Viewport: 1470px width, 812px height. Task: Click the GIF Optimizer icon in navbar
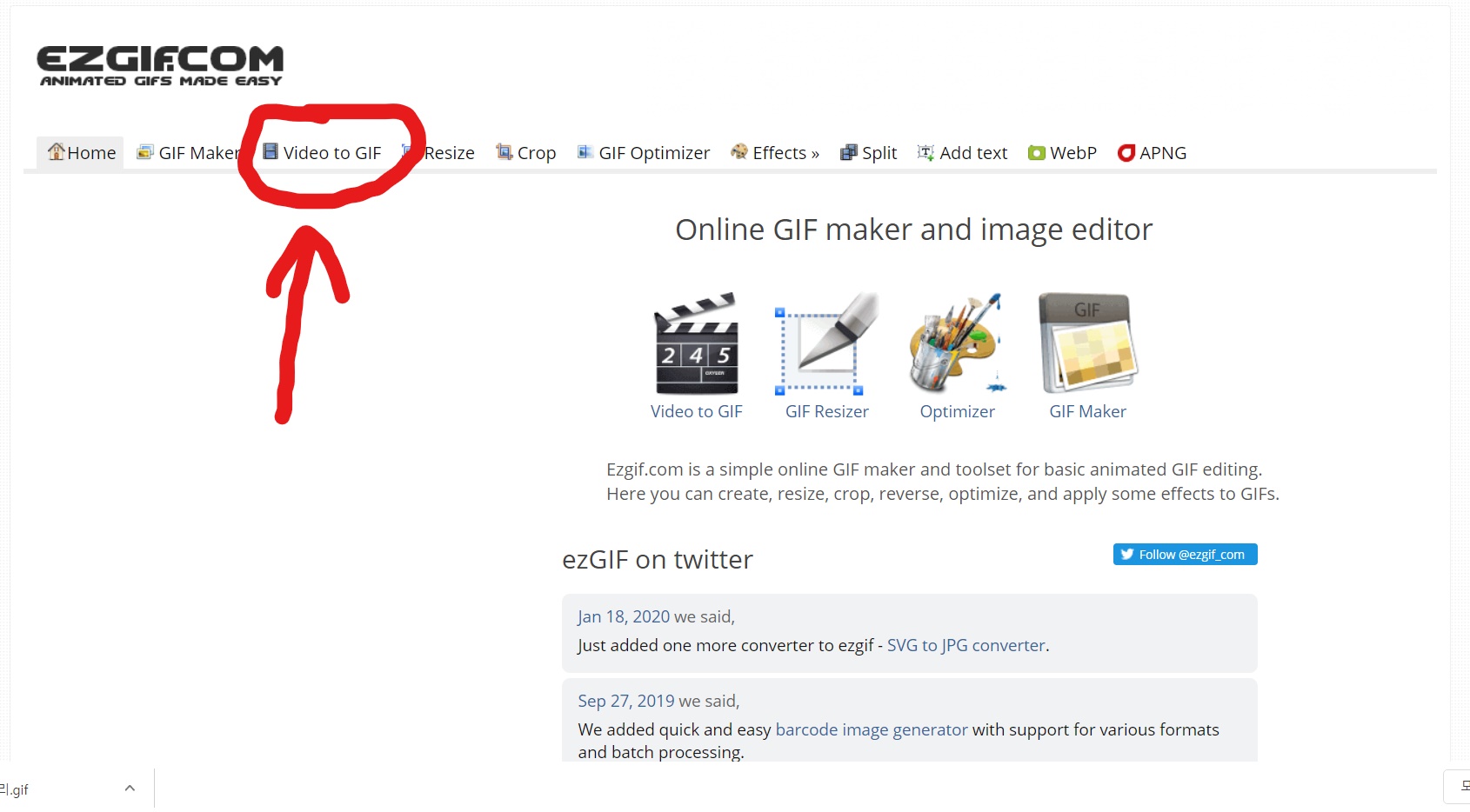[586, 152]
